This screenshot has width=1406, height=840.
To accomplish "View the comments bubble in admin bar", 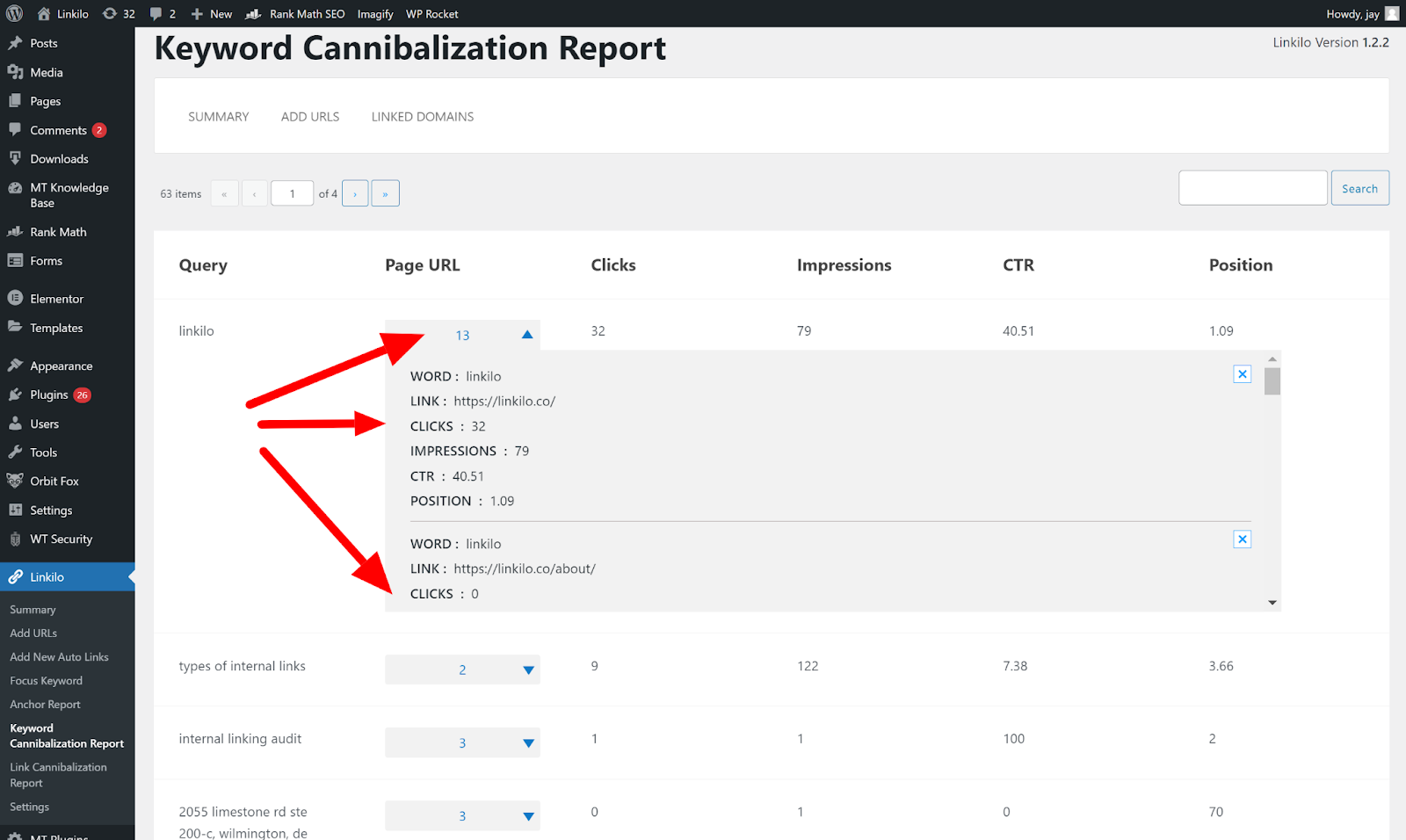I will (156, 14).
